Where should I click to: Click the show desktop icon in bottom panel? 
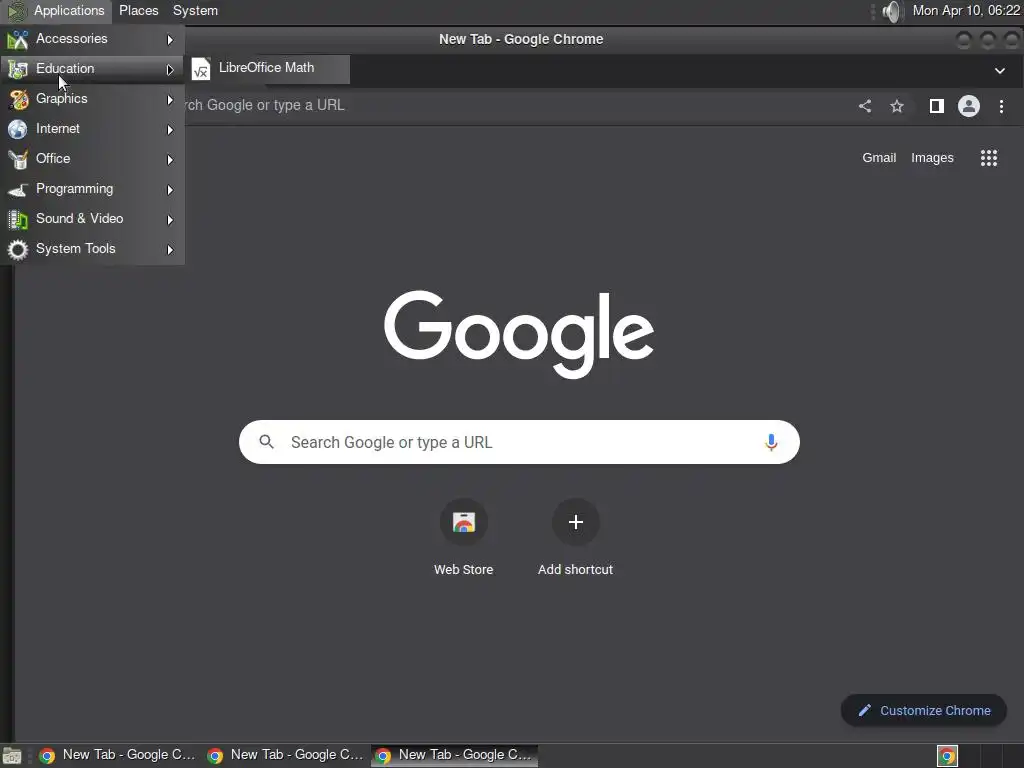click(12, 756)
